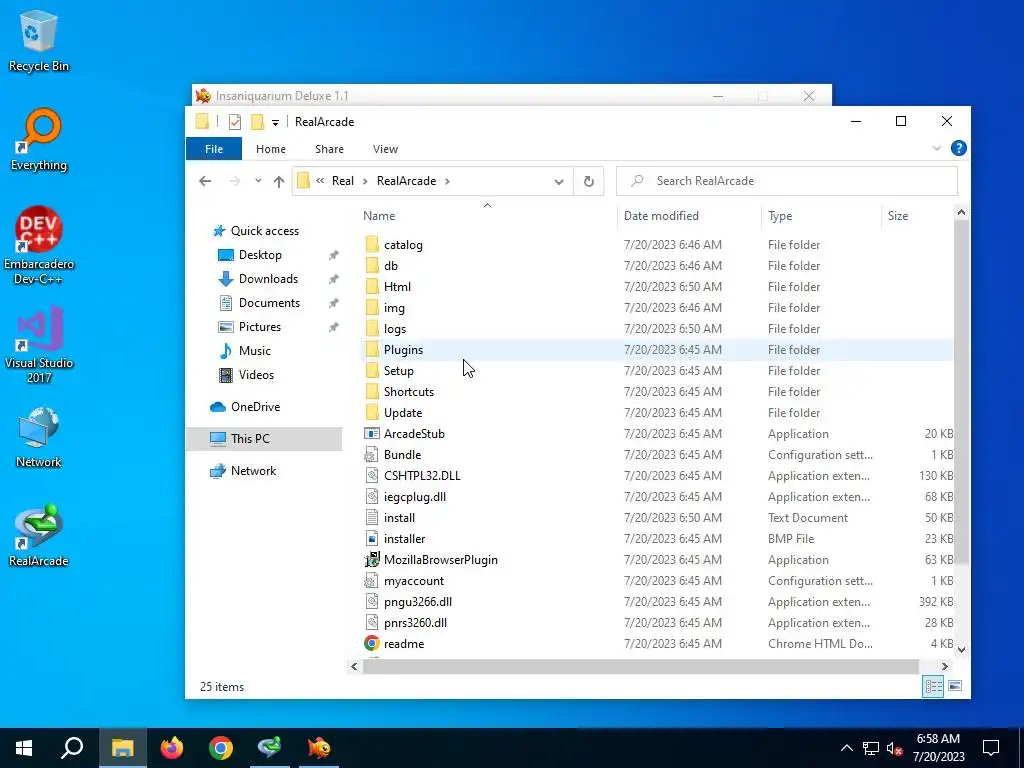Image resolution: width=1024 pixels, height=768 pixels.
Task: Click RealArcade in the address breadcrumb
Action: (406, 181)
